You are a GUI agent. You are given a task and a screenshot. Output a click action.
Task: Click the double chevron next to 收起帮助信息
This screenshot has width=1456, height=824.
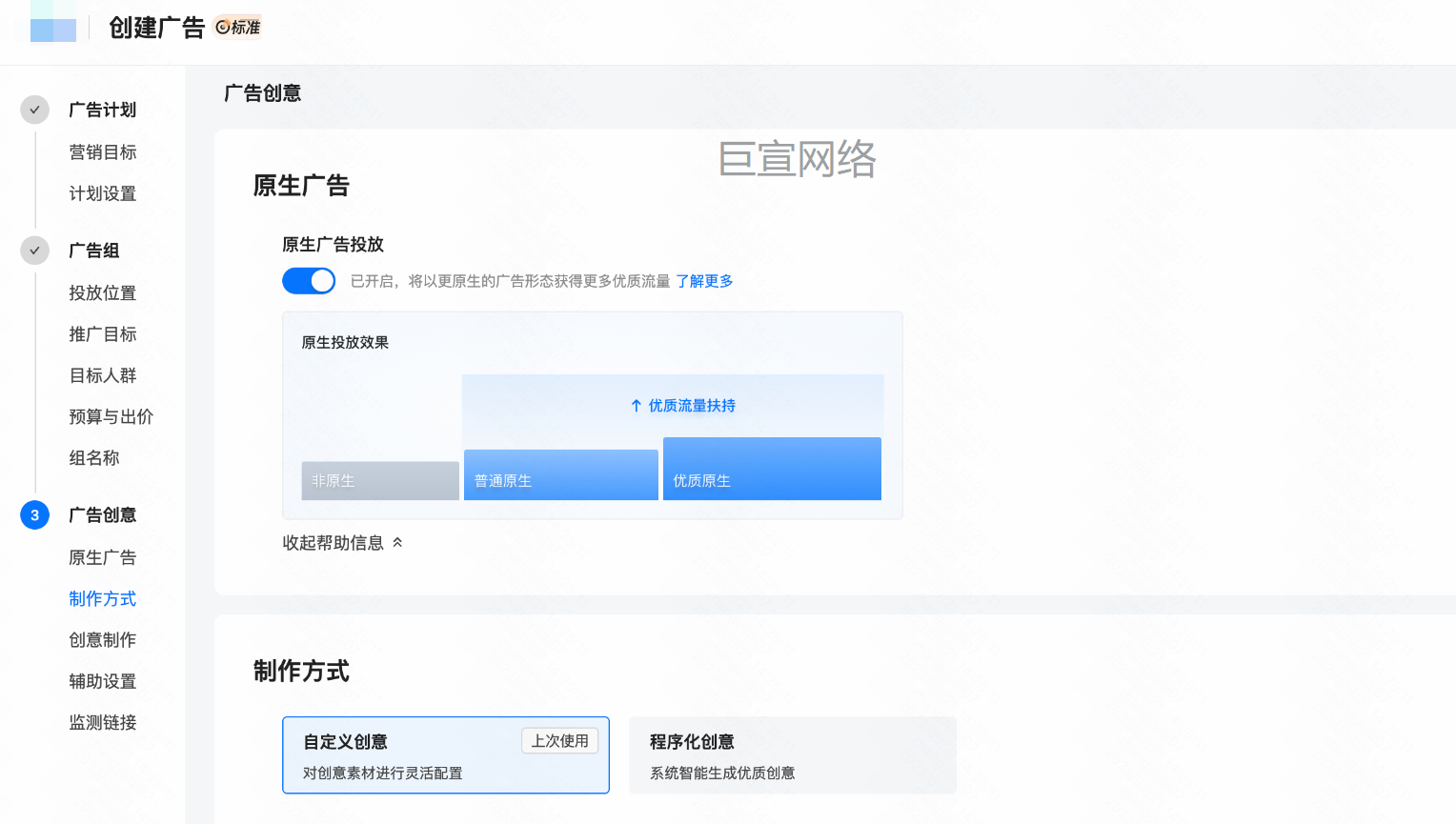(397, 543)
